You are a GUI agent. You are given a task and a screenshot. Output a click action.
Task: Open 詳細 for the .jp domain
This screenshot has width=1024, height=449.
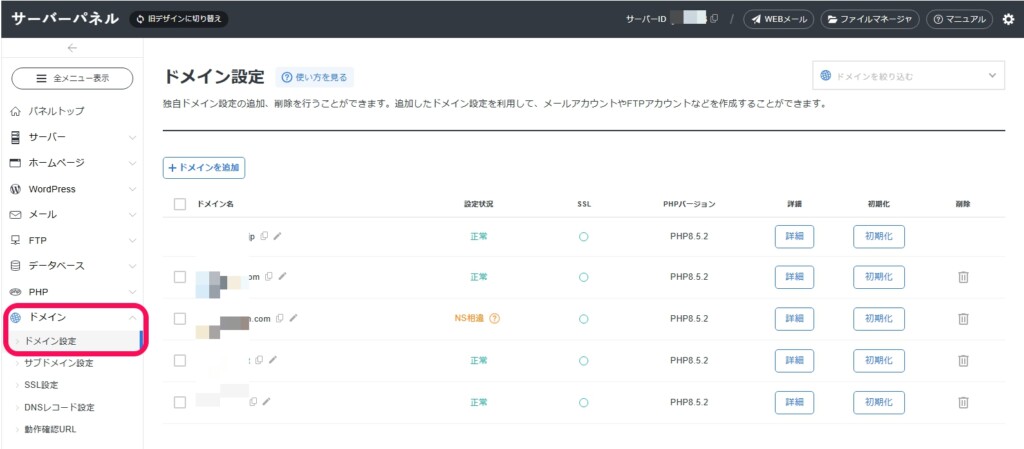(x=794, y=236)
